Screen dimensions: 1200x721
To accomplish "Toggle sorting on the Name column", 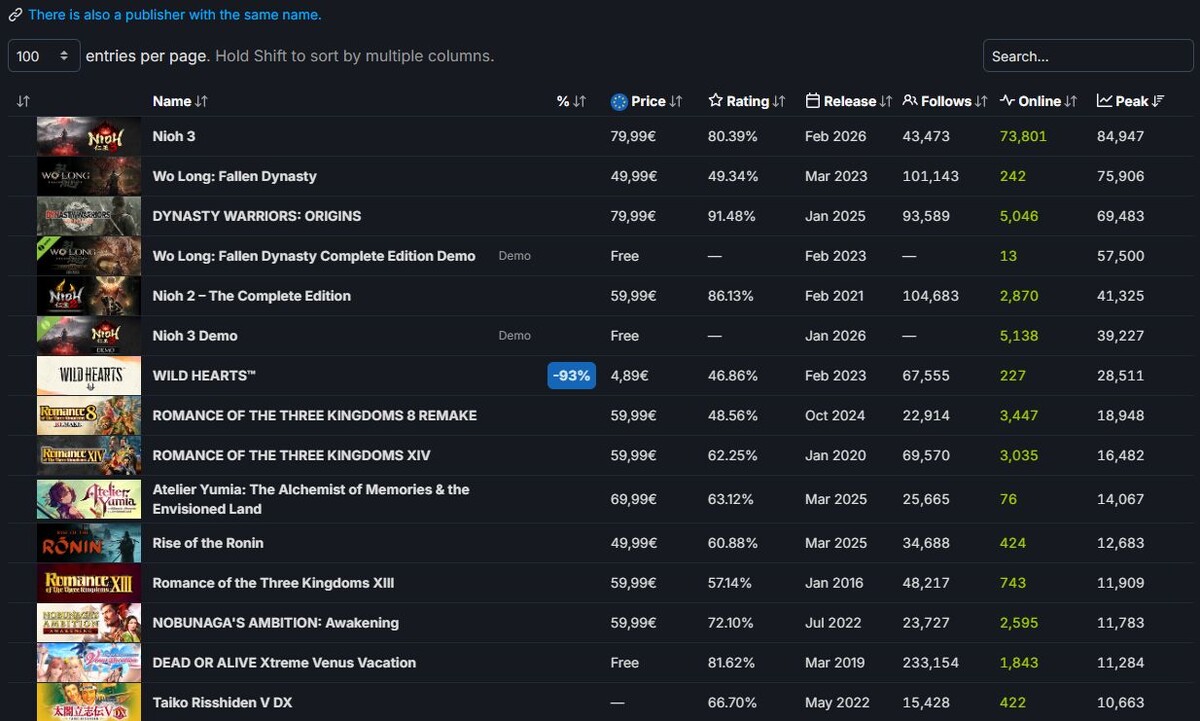I will pos(180,101).
